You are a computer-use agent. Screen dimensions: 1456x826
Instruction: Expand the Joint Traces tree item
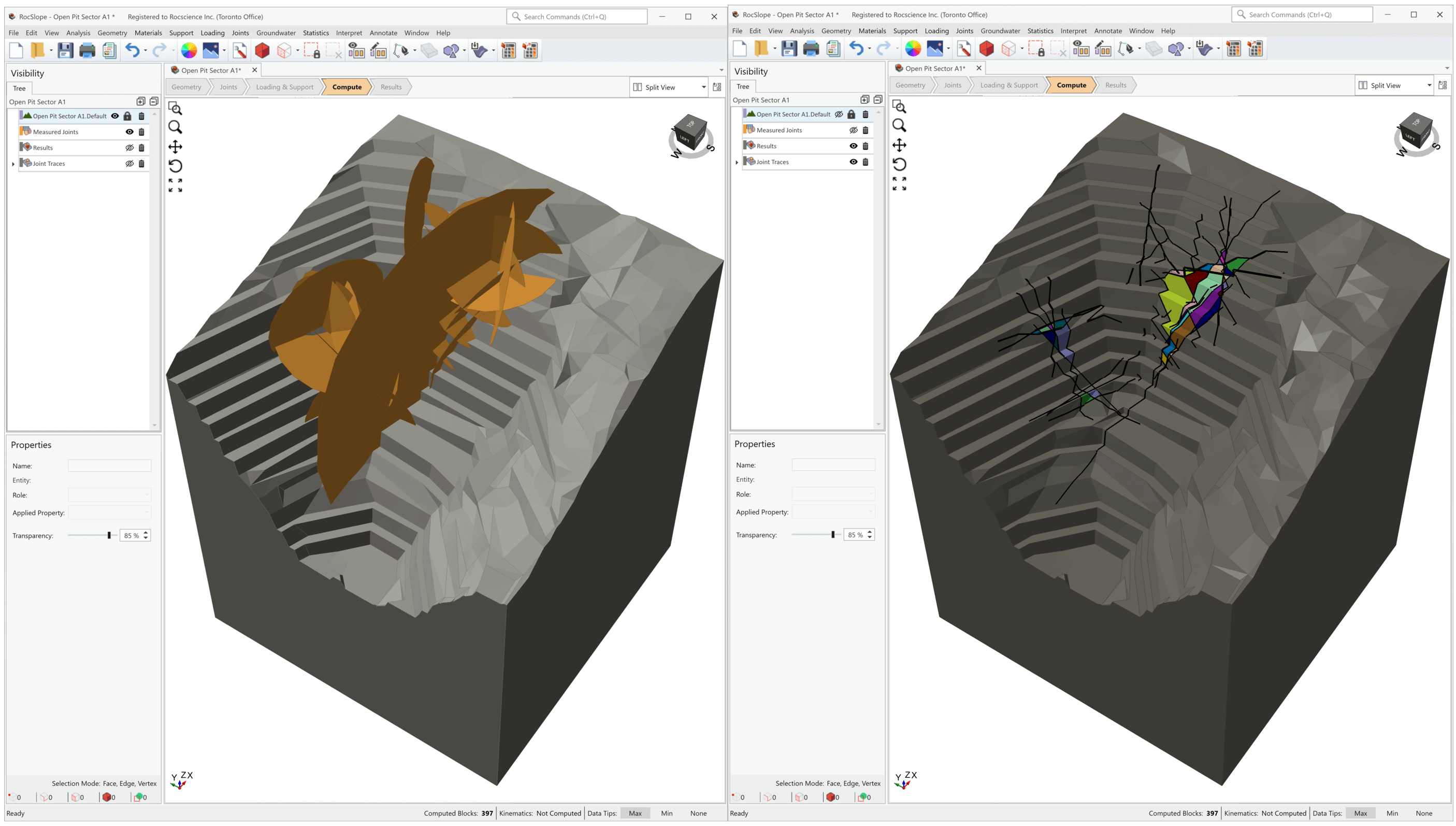point(14,163)
